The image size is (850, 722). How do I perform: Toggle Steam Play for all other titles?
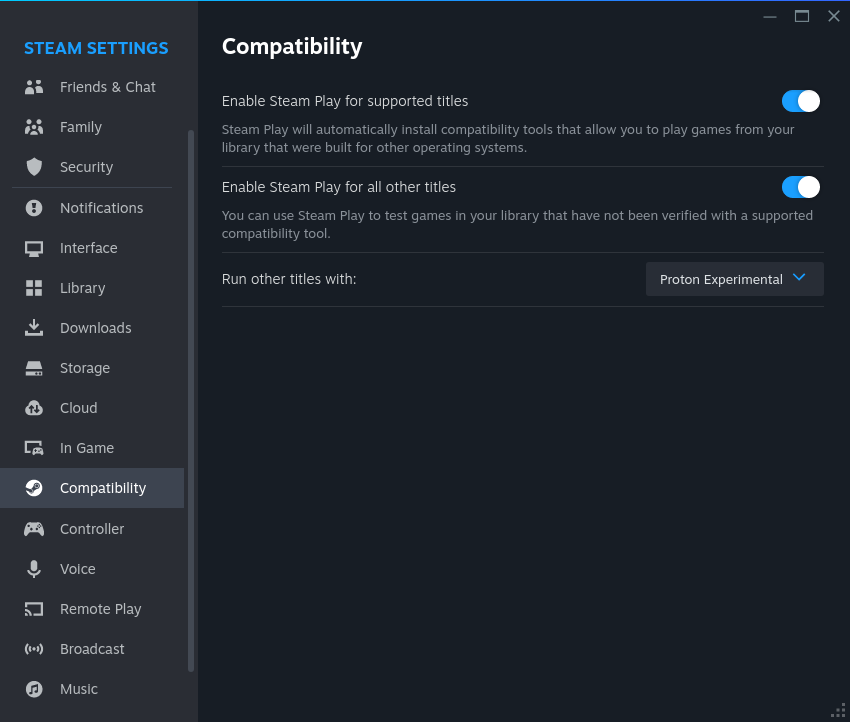(800, 187)
